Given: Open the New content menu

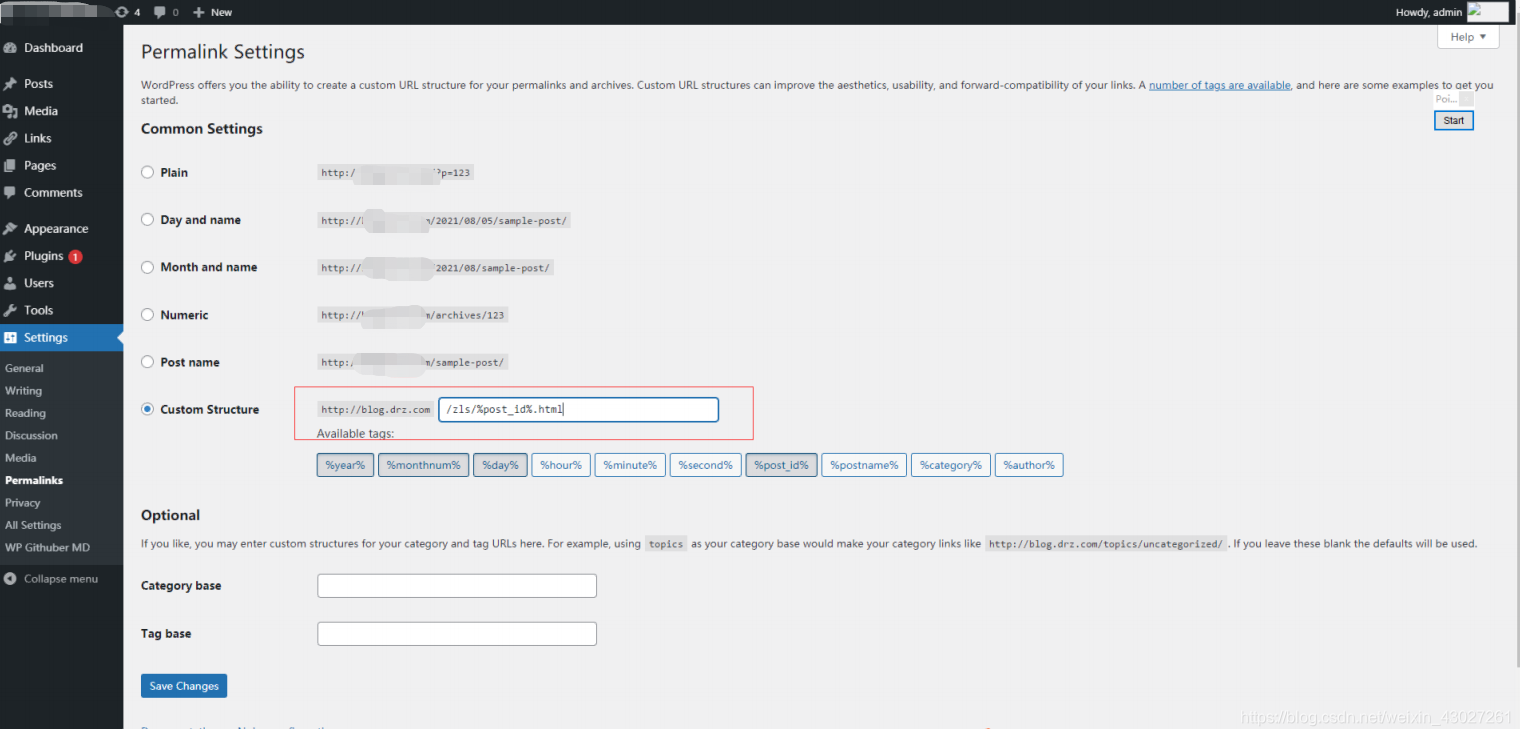Looking at the screenshot, I should tap(212, 12).
